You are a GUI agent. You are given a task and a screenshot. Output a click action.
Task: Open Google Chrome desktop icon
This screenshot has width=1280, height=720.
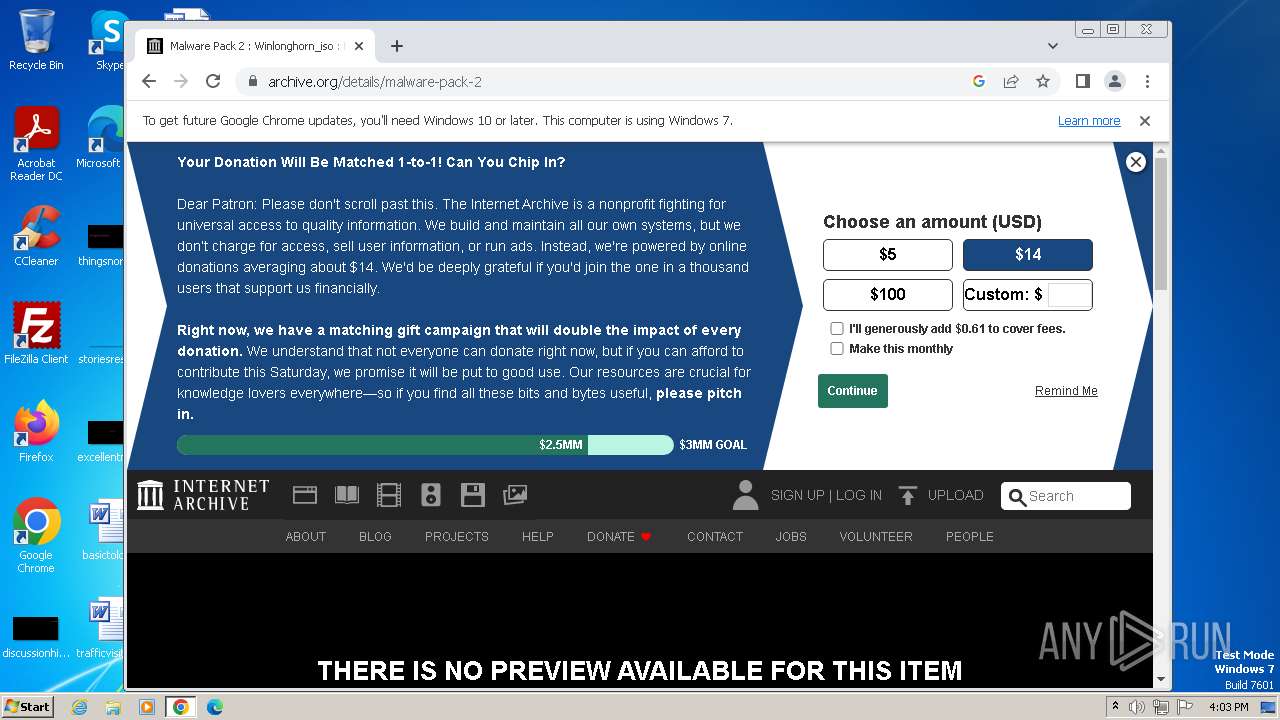[x=36, y=536]
